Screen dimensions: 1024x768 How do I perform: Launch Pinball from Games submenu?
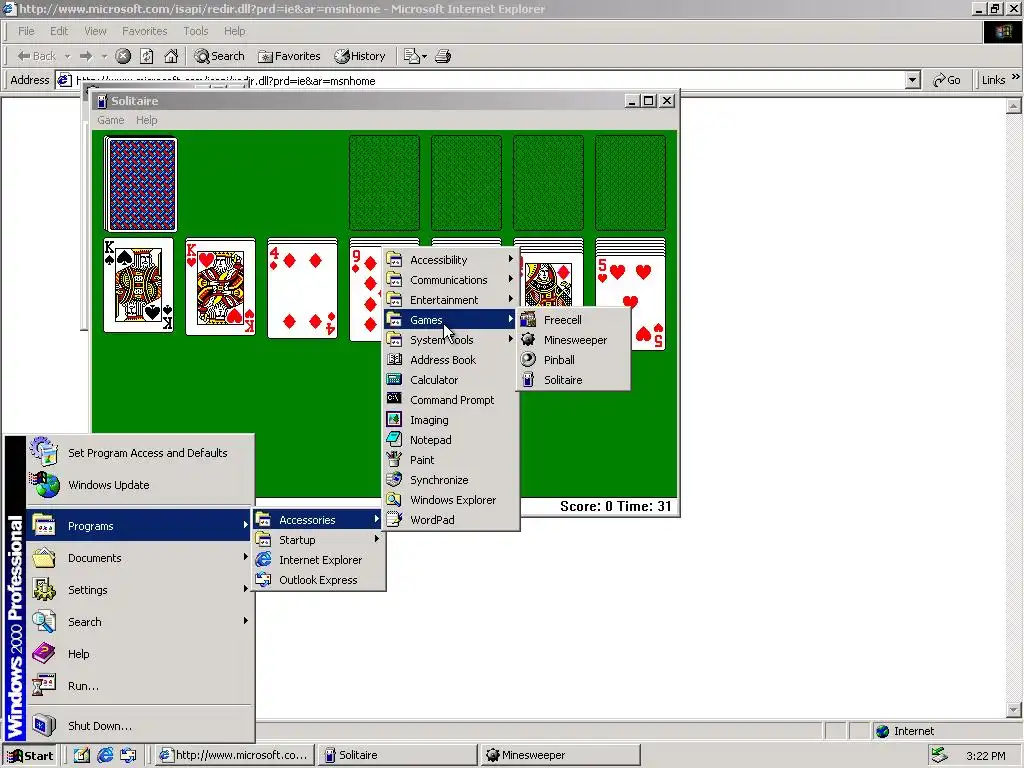[x=573, y=360]
